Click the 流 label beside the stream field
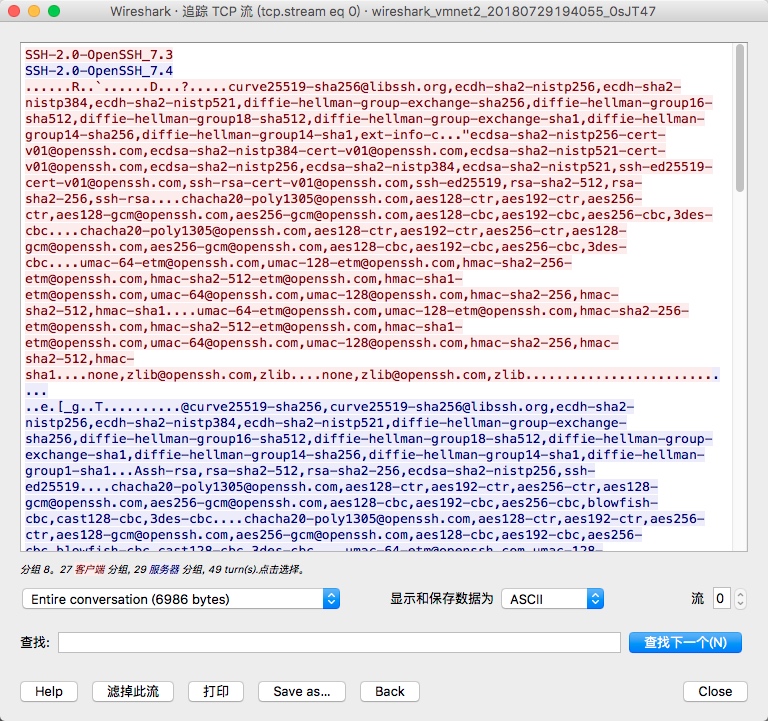Screen dimensions: 768x721 (x=697, y=599)
